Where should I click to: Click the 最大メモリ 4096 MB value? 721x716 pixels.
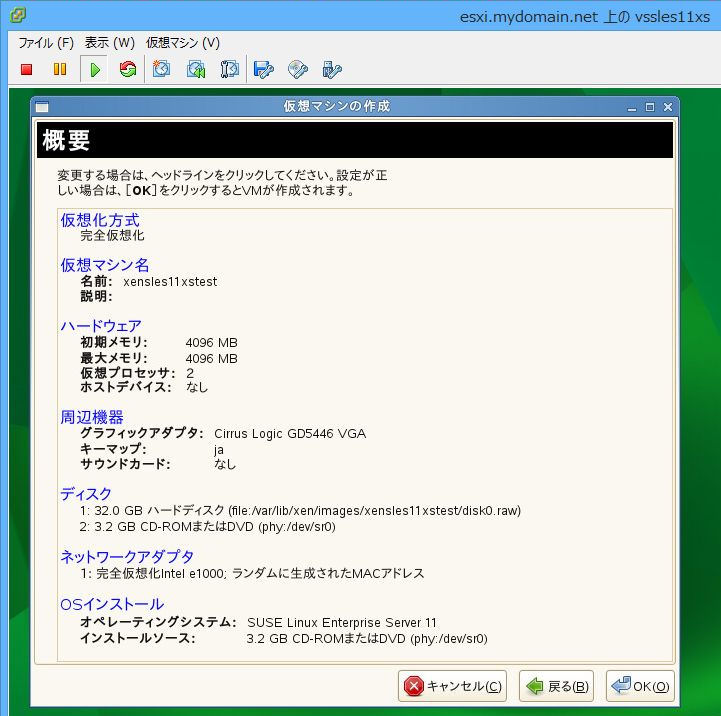point(212,358)
